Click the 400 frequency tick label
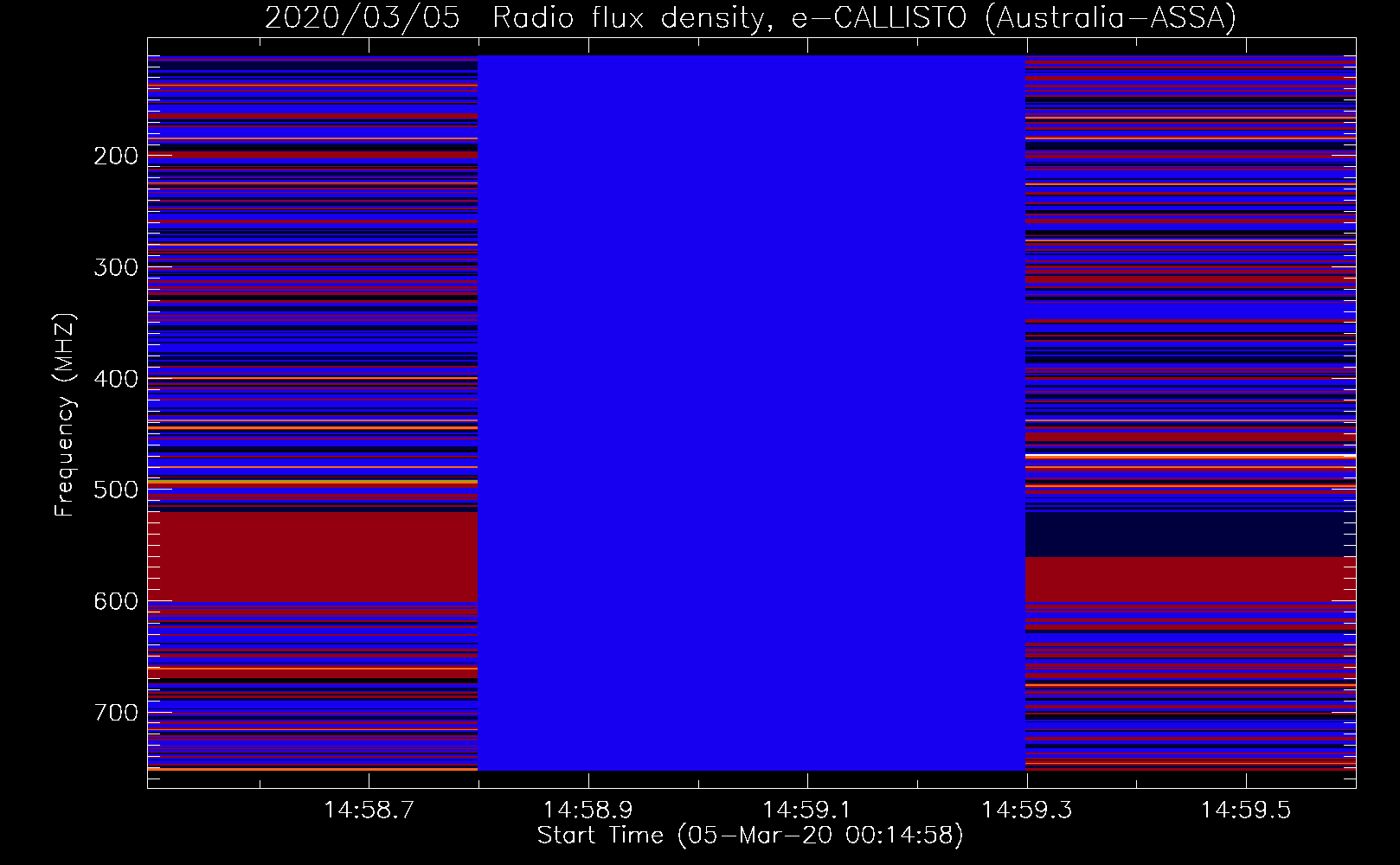The height and width of the screenshot is (865, 1400). coord(116,379)
